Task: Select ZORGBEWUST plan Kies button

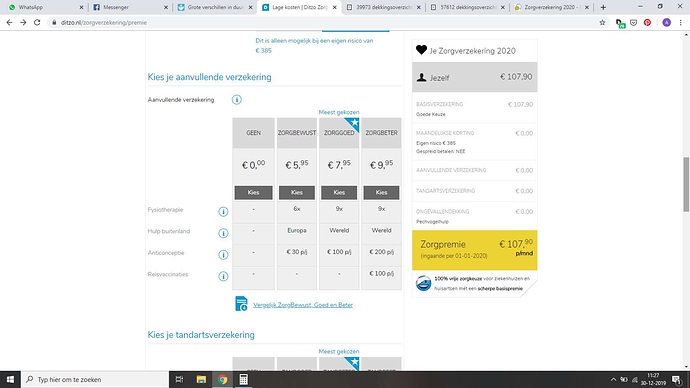Action: point(297,193)
